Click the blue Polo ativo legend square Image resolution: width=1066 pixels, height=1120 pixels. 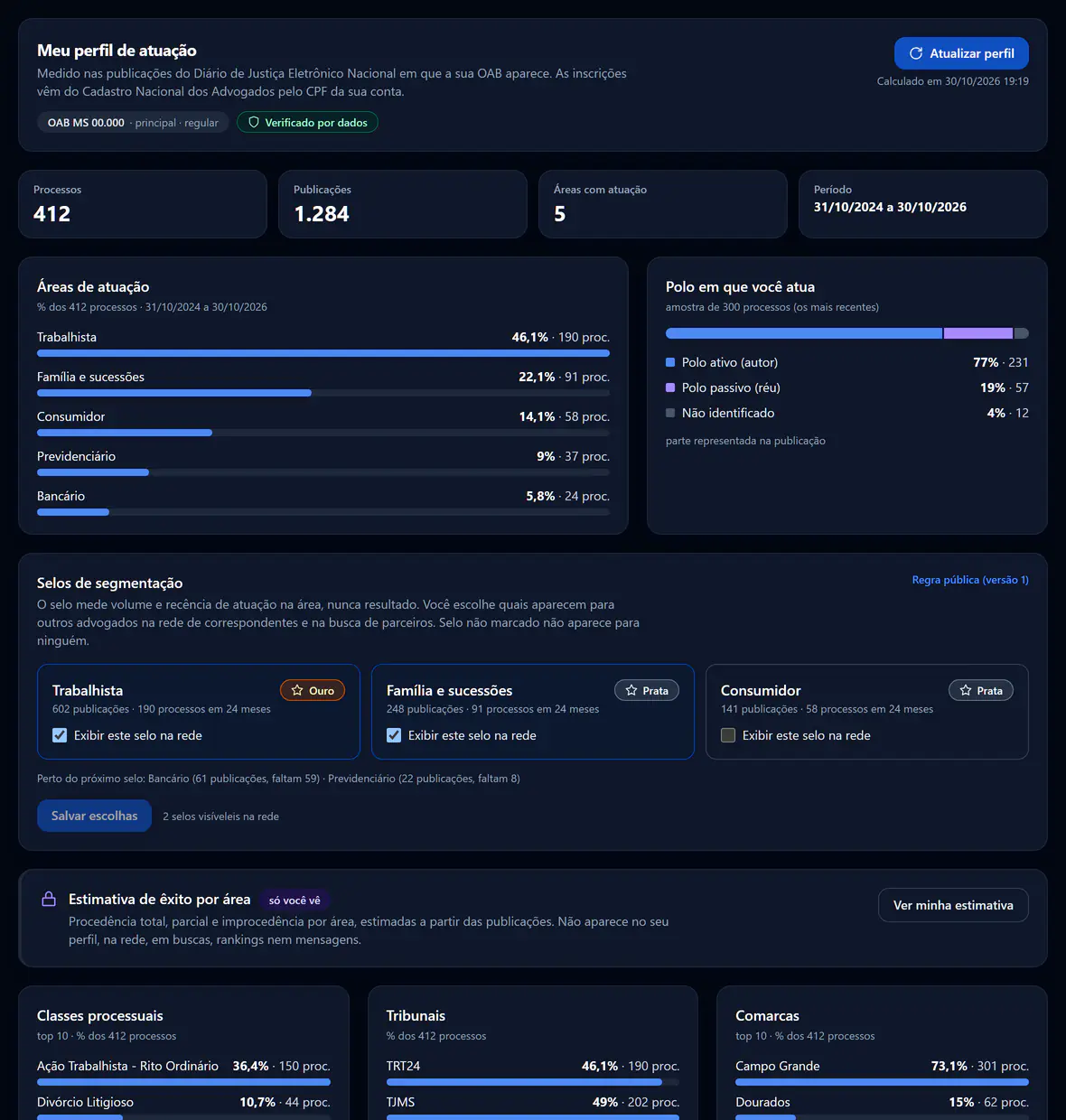[670, 362]
